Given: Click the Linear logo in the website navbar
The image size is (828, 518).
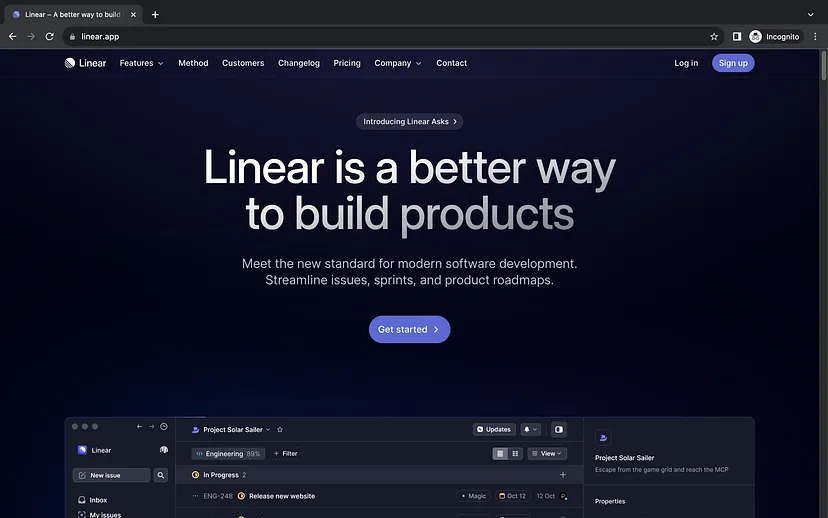Looking at the screenshot, I should point(85,63).
